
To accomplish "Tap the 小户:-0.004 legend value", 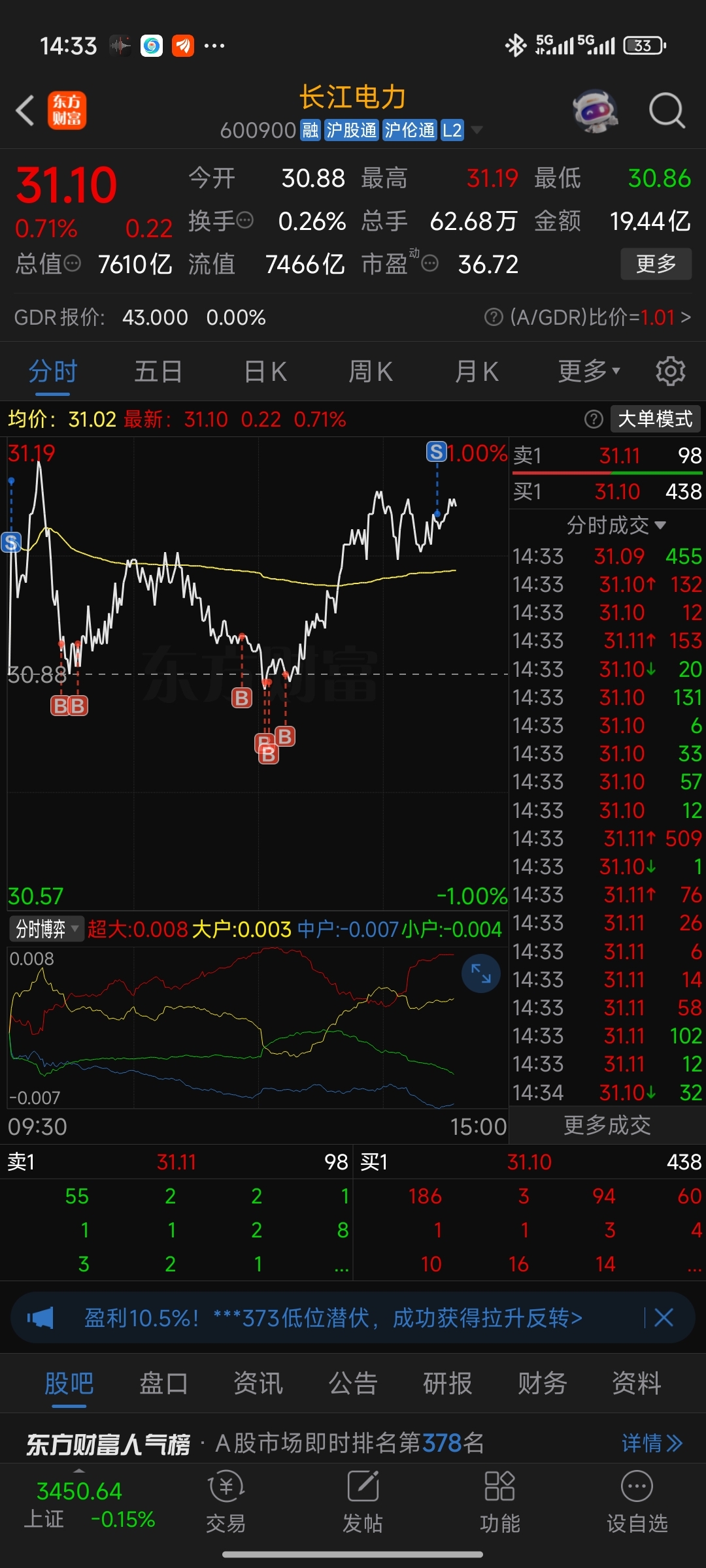I will tap(452, 929).
